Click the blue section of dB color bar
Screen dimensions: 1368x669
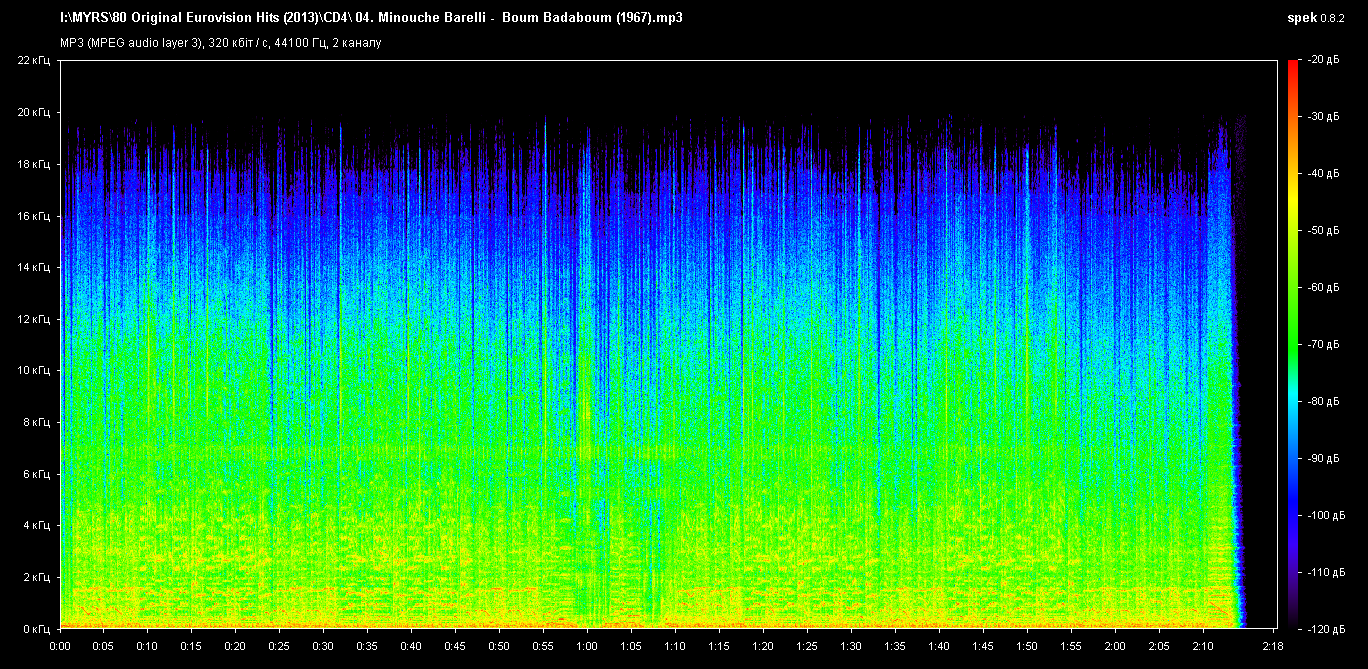[1292, 500]
